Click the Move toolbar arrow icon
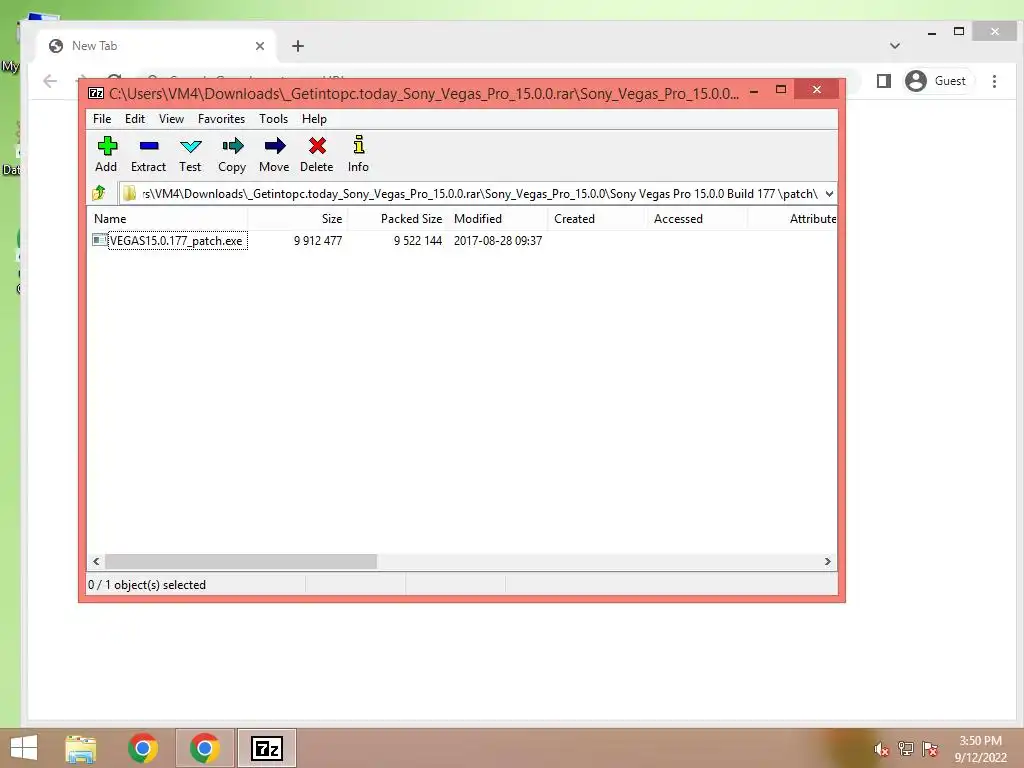The image size is (1024, 768). 274,146
